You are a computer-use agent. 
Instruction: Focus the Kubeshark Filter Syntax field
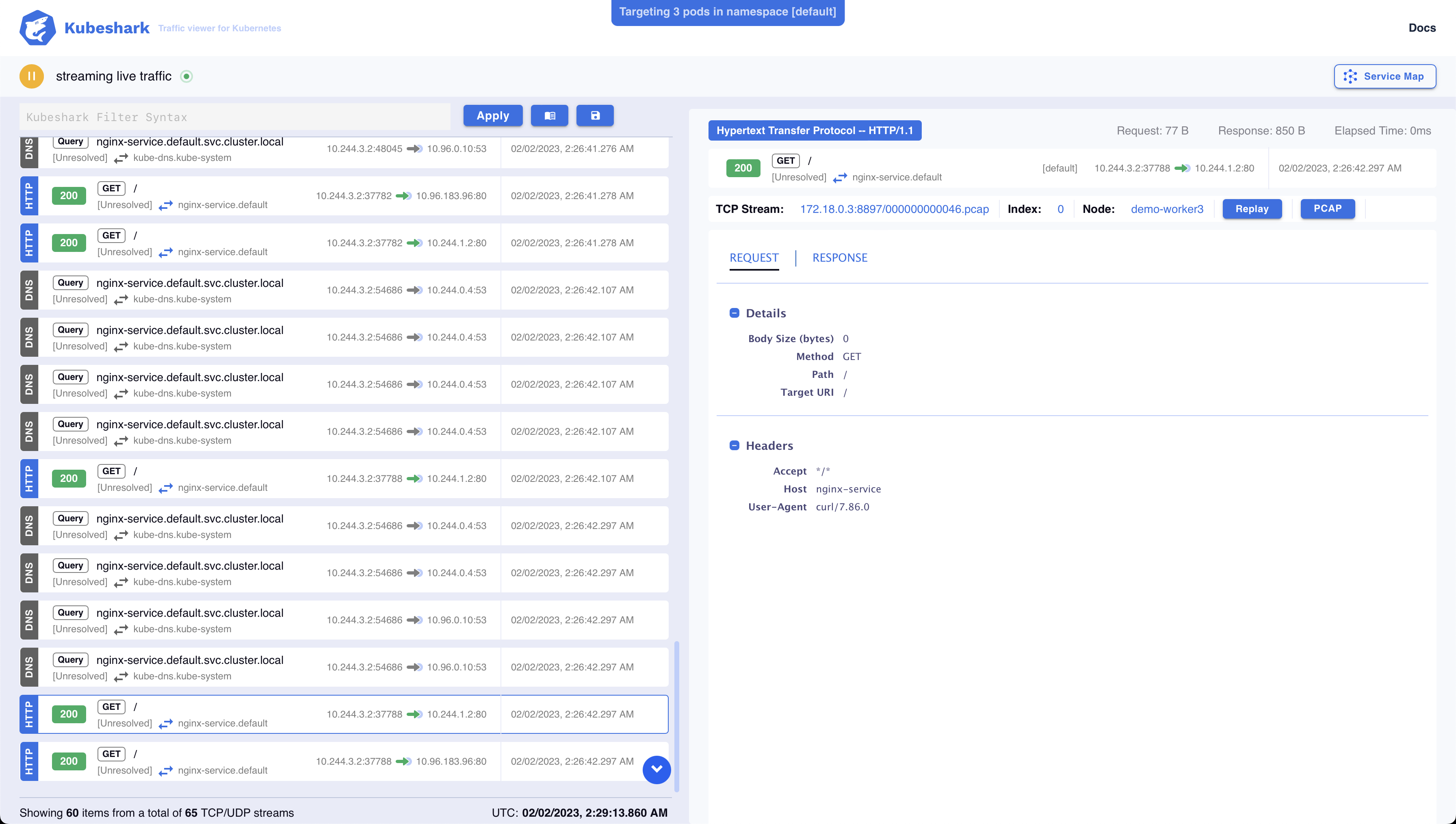coord(235,117)
